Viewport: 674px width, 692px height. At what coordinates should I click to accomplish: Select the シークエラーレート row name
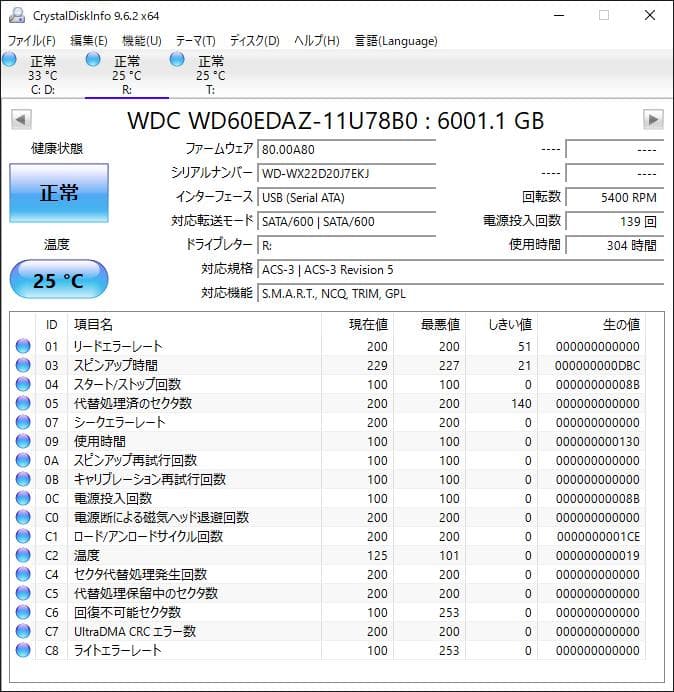coord(119,422)
